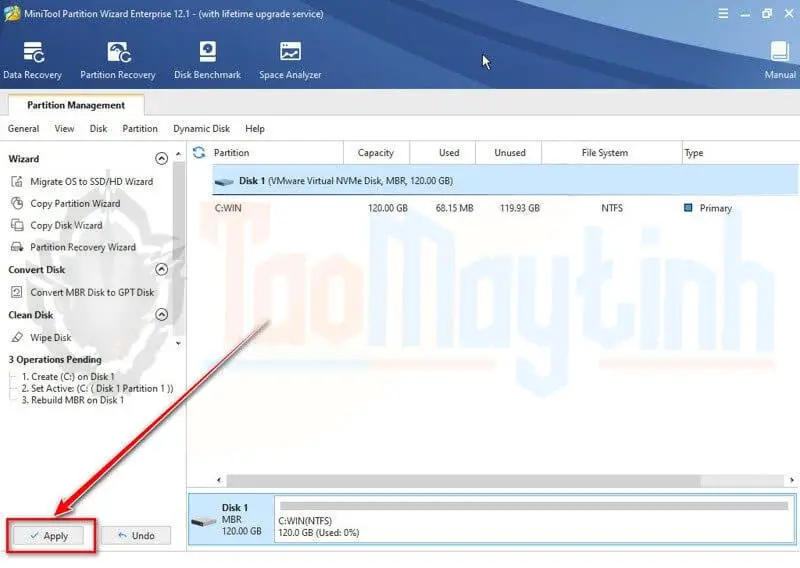
Task: Collapse the Wizard section
Action: click(x=161, y=159)
